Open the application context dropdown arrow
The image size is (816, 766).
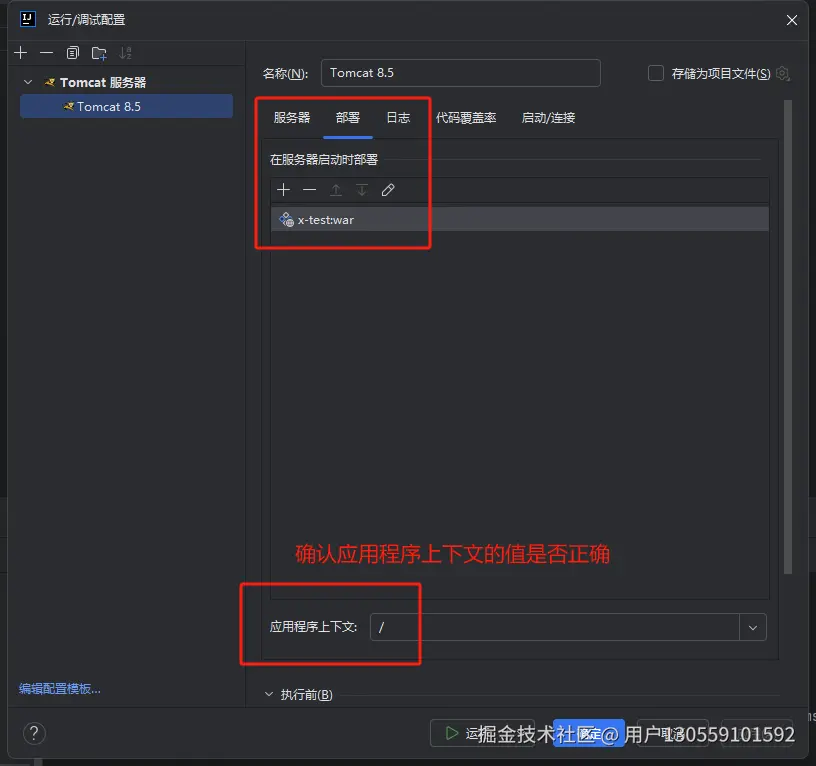pyautogui.click(x=753, y=628)
